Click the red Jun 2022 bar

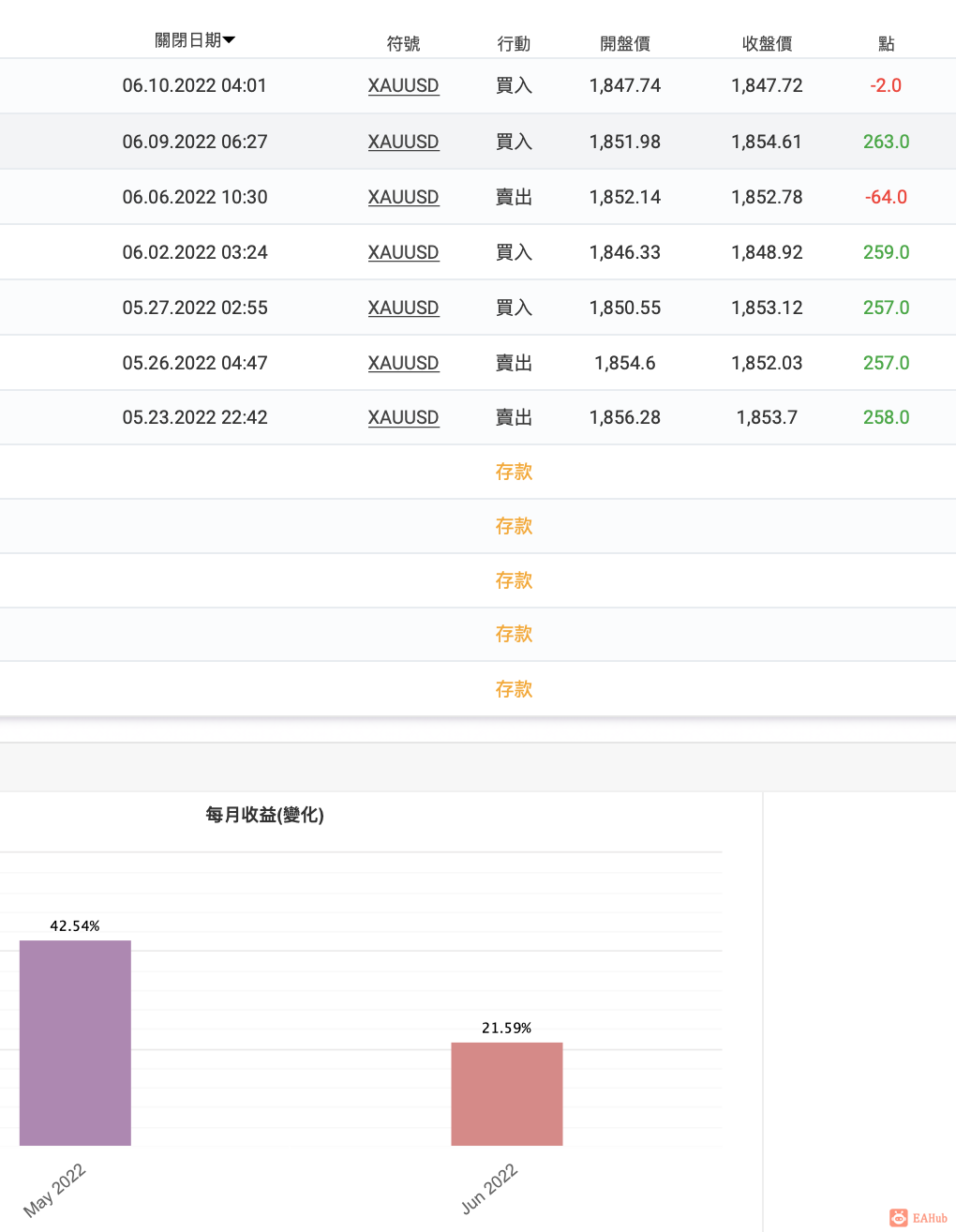[506, 1093]
